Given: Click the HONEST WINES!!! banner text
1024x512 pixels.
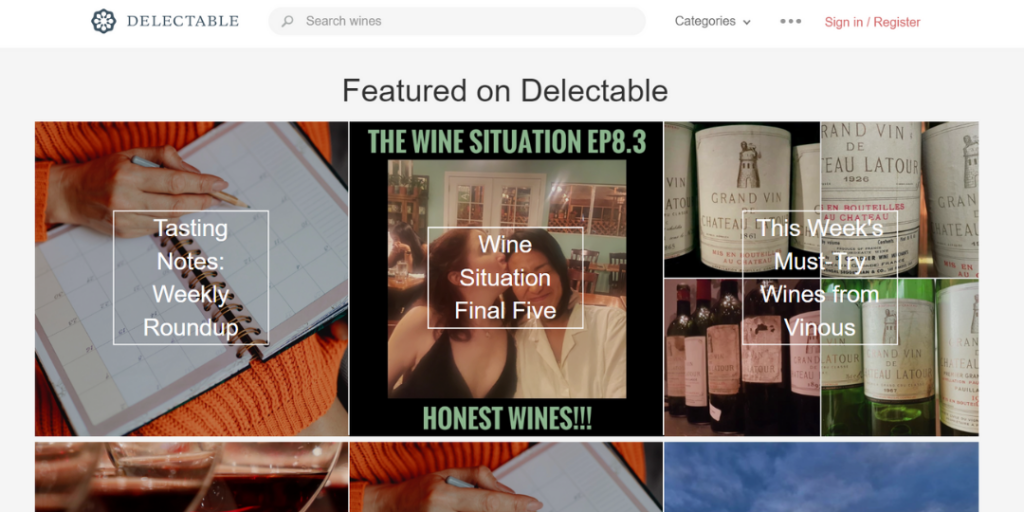Looking at the screenshot, I should click(x=507, y=418).
